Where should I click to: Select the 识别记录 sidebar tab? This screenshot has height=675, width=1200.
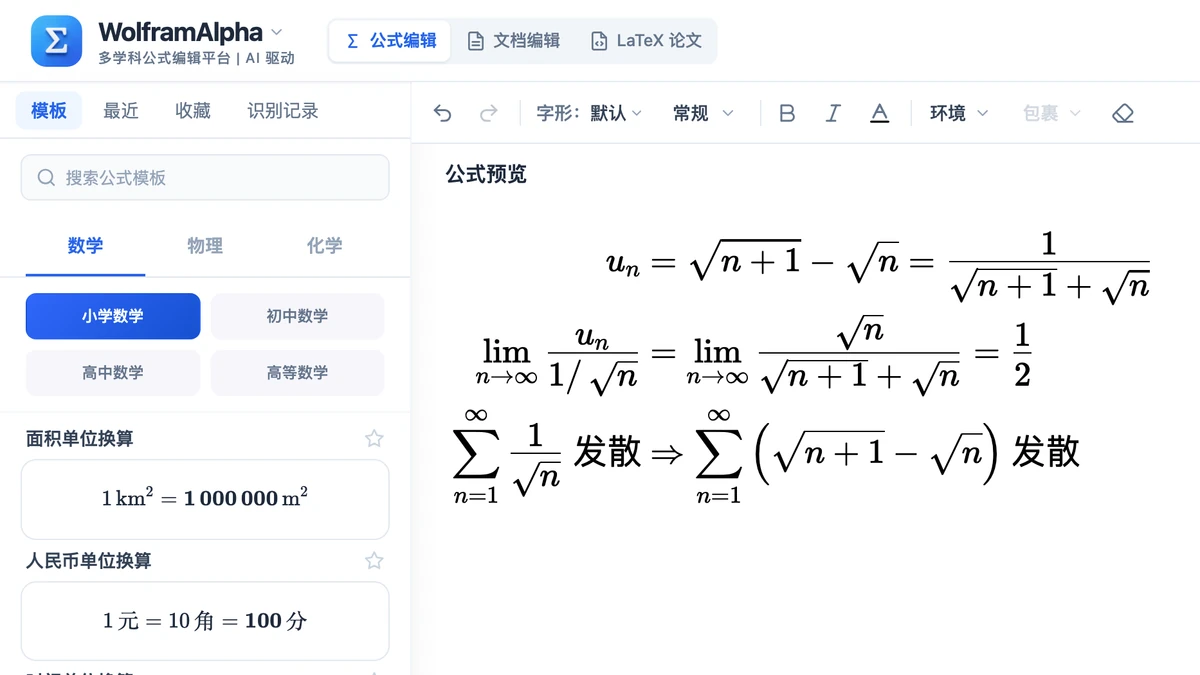[x=283, y=110]
